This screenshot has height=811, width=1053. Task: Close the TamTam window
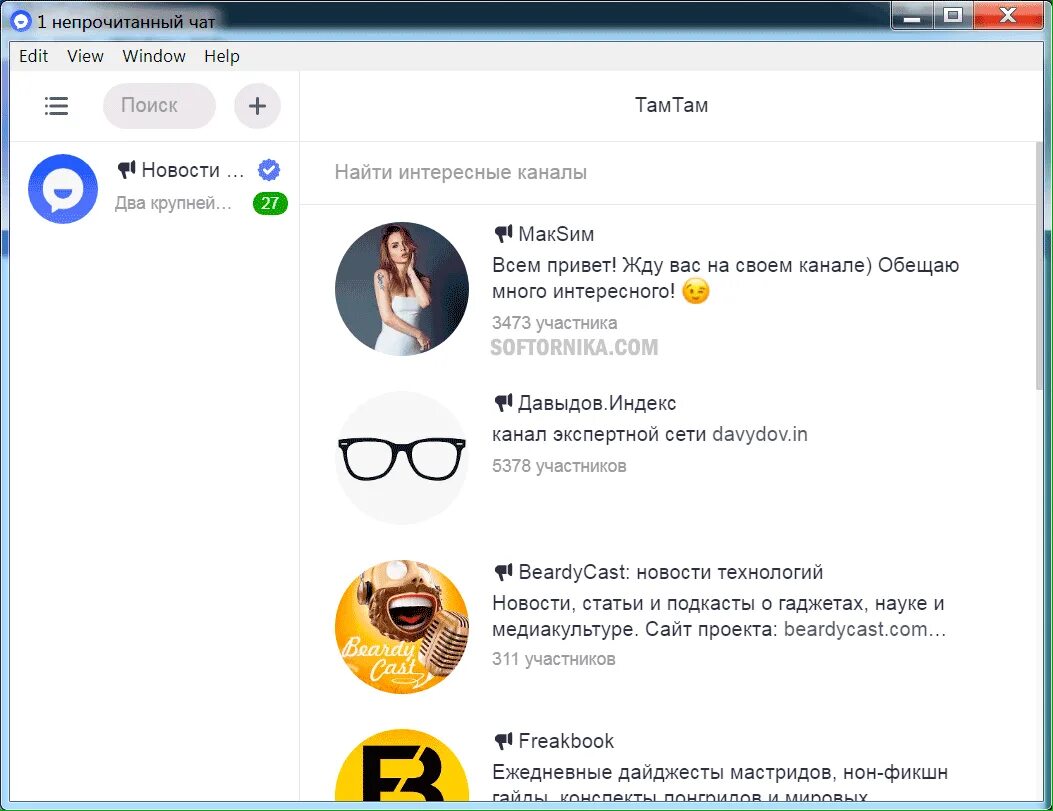coord(1007,16)
